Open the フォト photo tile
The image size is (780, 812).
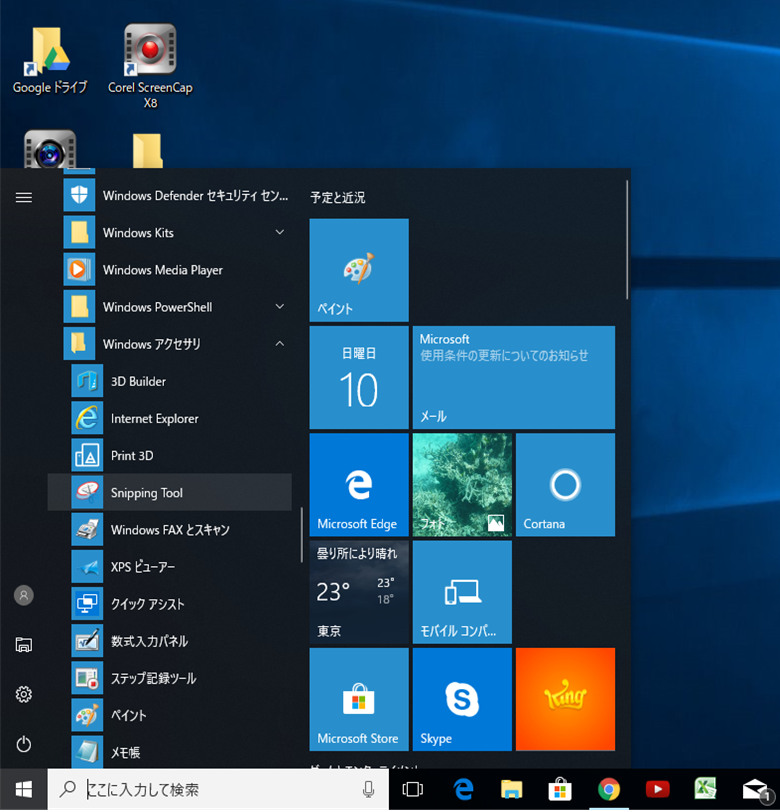[x=462, y=485]
